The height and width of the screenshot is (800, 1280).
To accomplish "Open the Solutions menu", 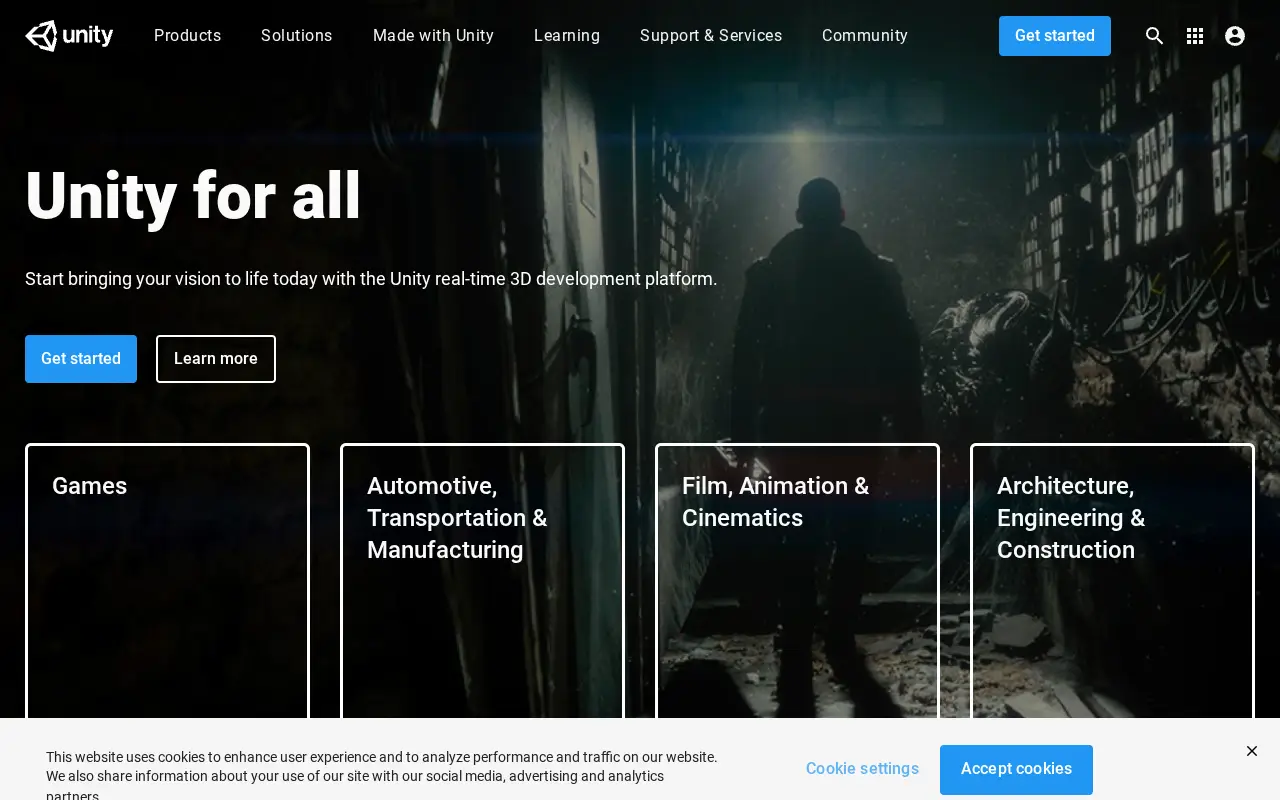I will [297, 36].
